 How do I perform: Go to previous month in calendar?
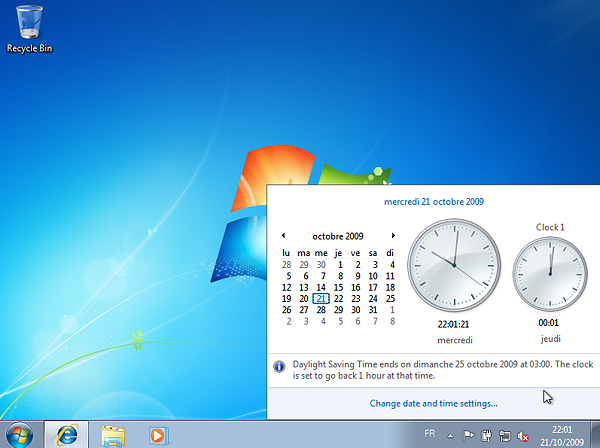[284, 236]
